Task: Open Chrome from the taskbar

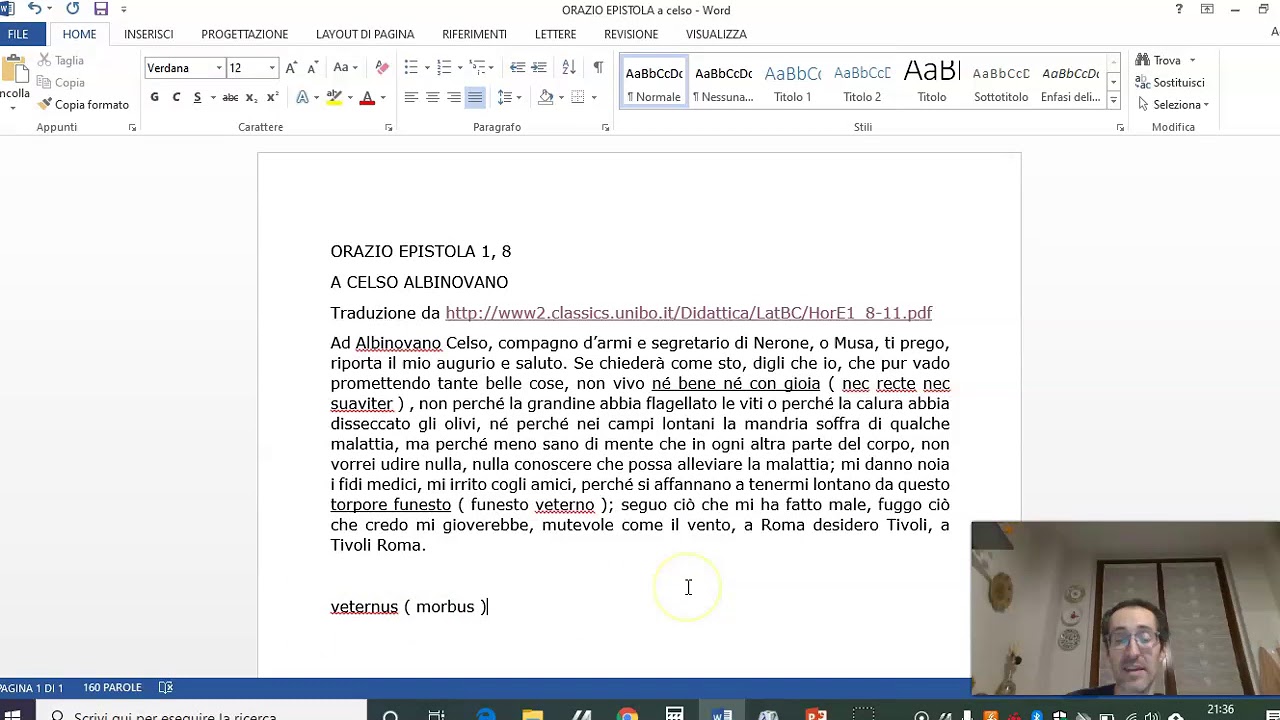Action: click(x=627, y=715)
